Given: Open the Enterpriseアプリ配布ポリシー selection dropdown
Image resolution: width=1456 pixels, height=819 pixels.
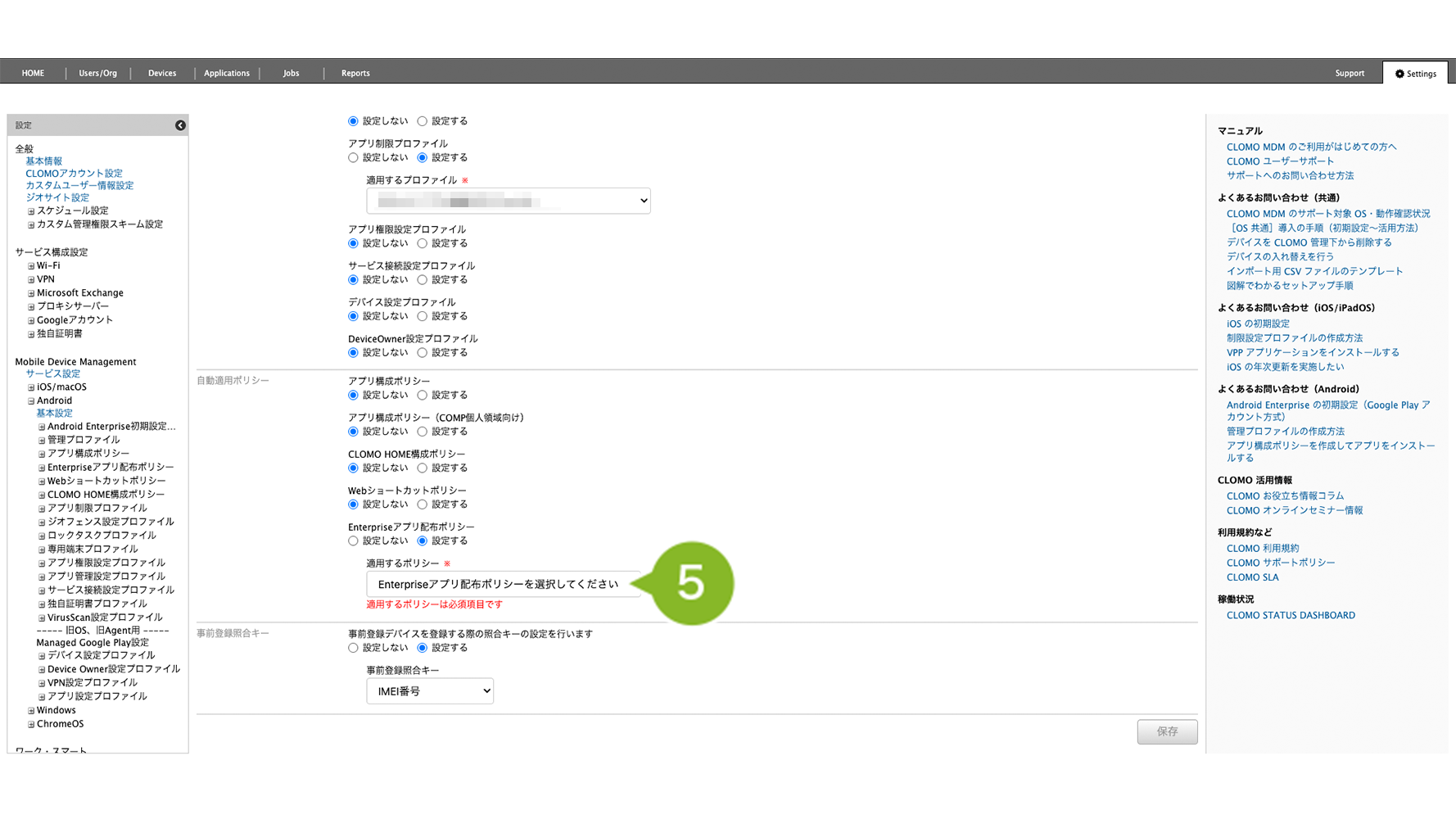Looking at the screenshot, I should tap(503, 584).
